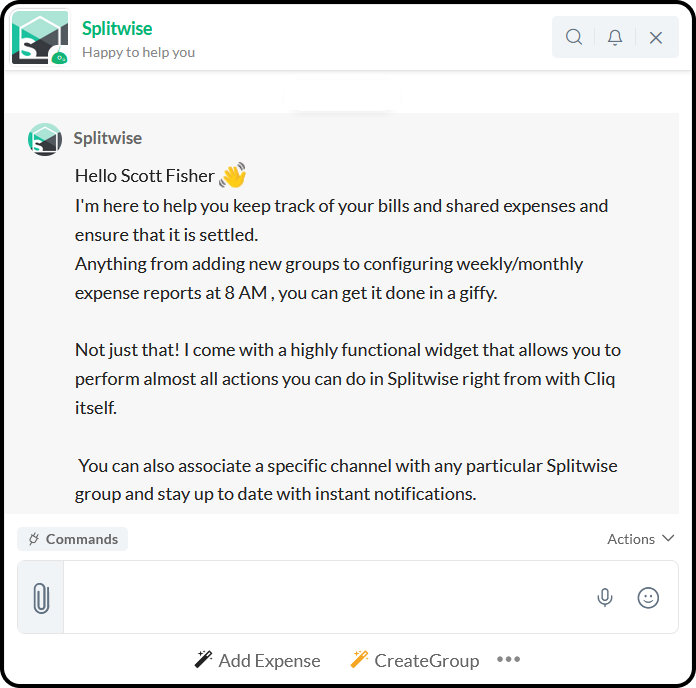The height and width of the screenshot is (688, 696).
Task: Click the Splitwise sender name
Action: pyautogui.click(x=108, y=138)
